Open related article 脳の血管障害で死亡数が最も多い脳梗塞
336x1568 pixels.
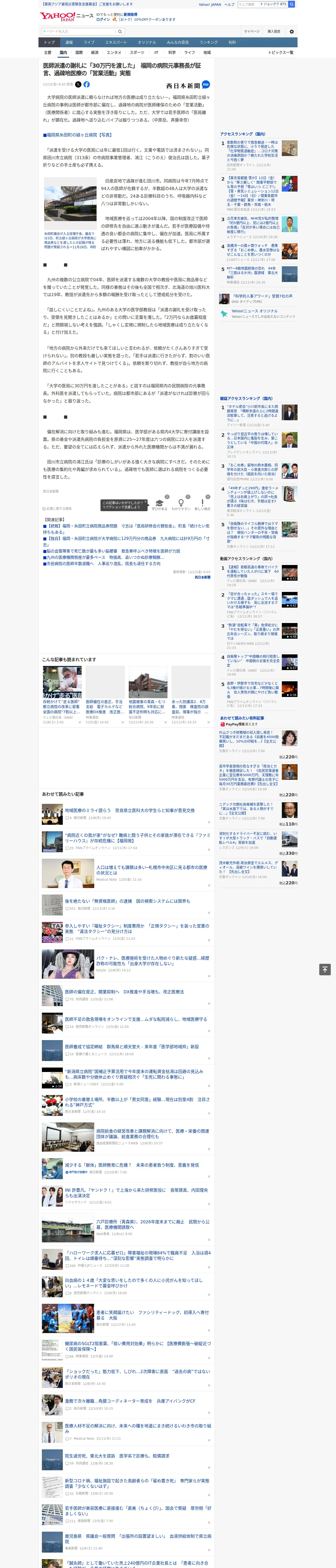111,551
